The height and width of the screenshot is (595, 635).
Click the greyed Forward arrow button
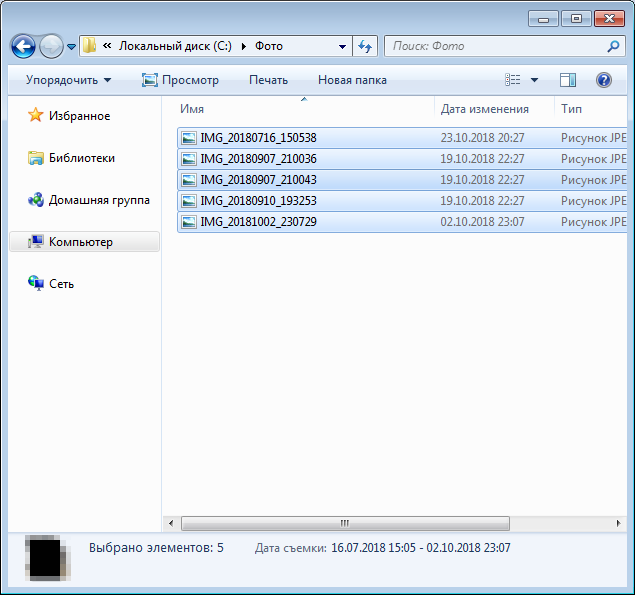tap(51, 47)
